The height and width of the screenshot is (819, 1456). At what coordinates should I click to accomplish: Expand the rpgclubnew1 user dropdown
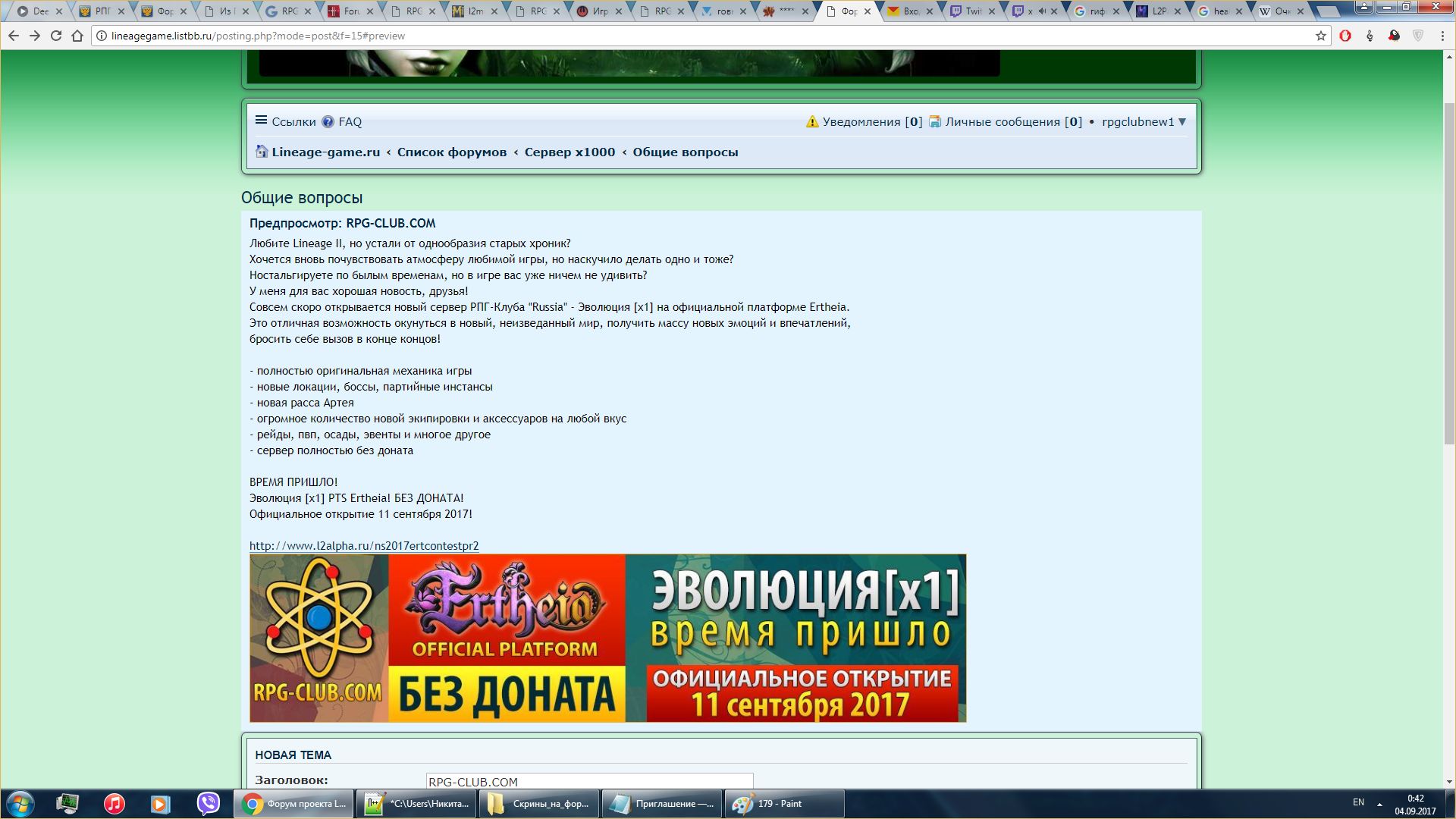click(x=1144, y=121)
